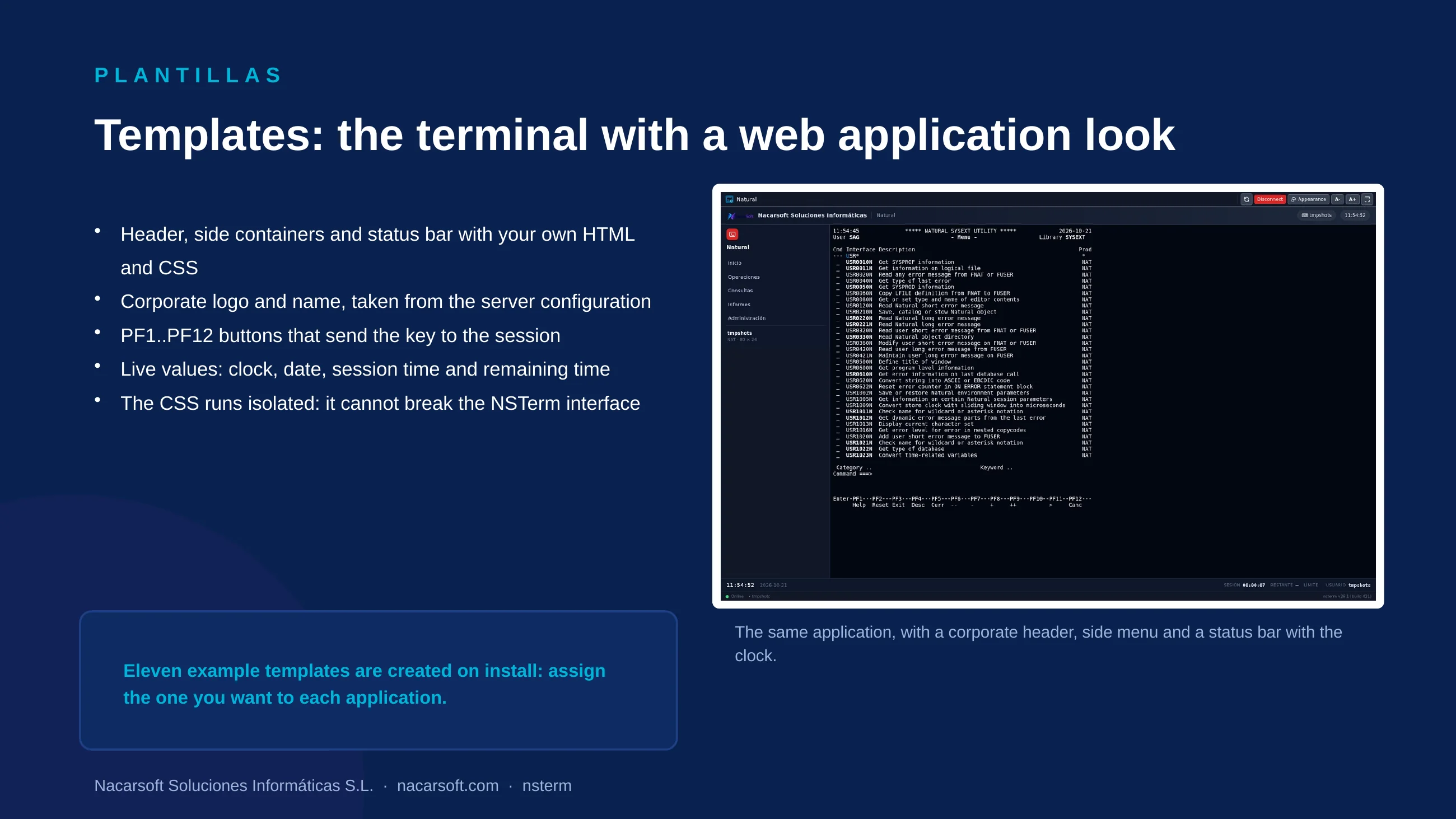Click the Category field in terminal
The image size is (1456, 819).
(x=853, y=467)
